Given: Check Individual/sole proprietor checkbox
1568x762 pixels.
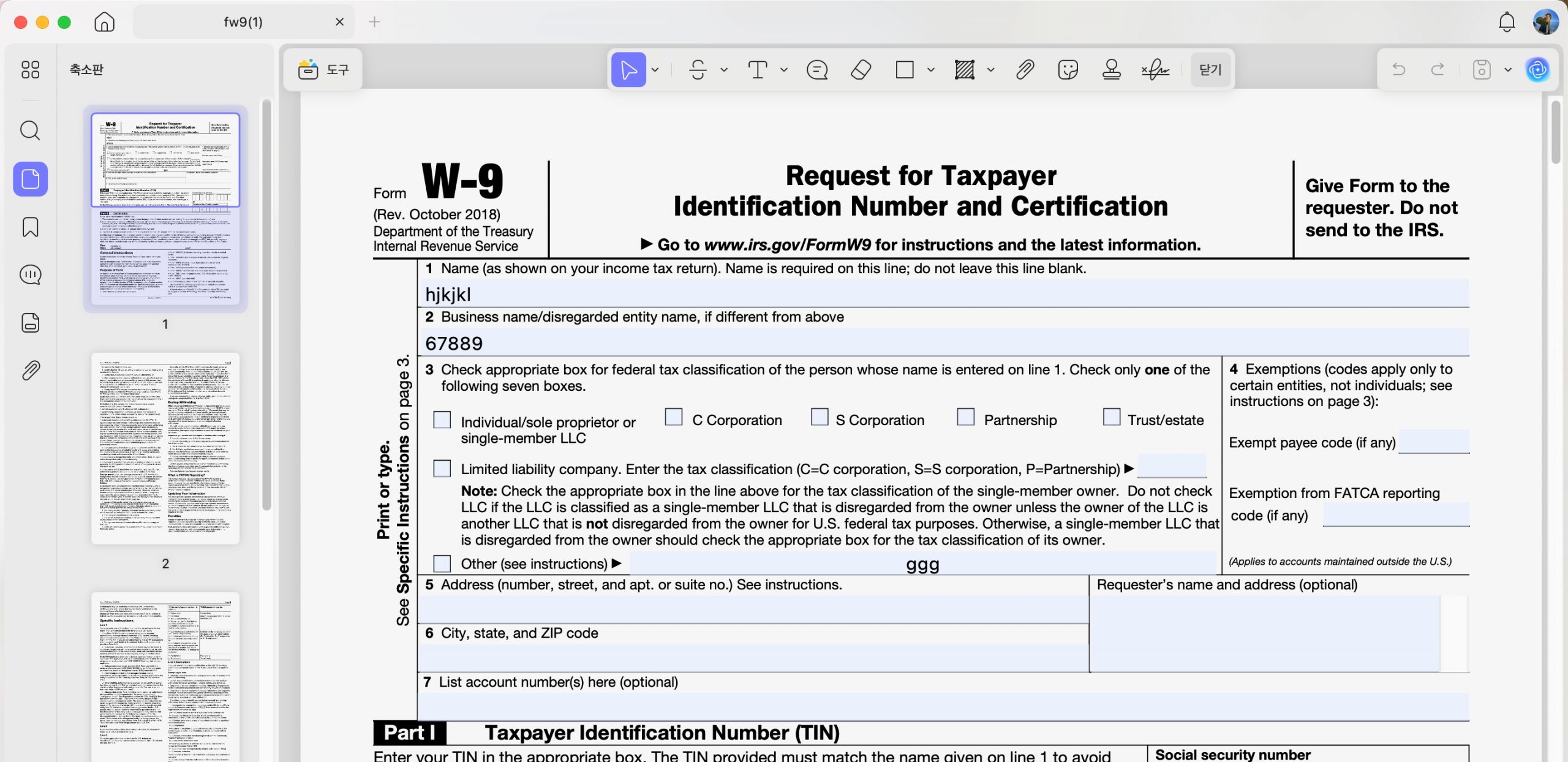Looking at the screenshot, I should coord(442,420).
